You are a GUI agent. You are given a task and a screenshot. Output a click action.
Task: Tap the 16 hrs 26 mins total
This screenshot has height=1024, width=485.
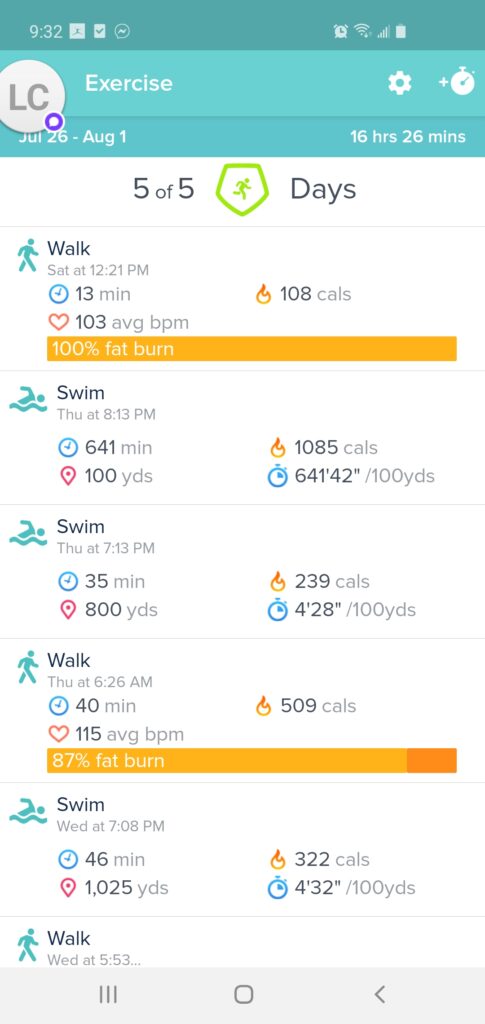(x=408, y=137)
